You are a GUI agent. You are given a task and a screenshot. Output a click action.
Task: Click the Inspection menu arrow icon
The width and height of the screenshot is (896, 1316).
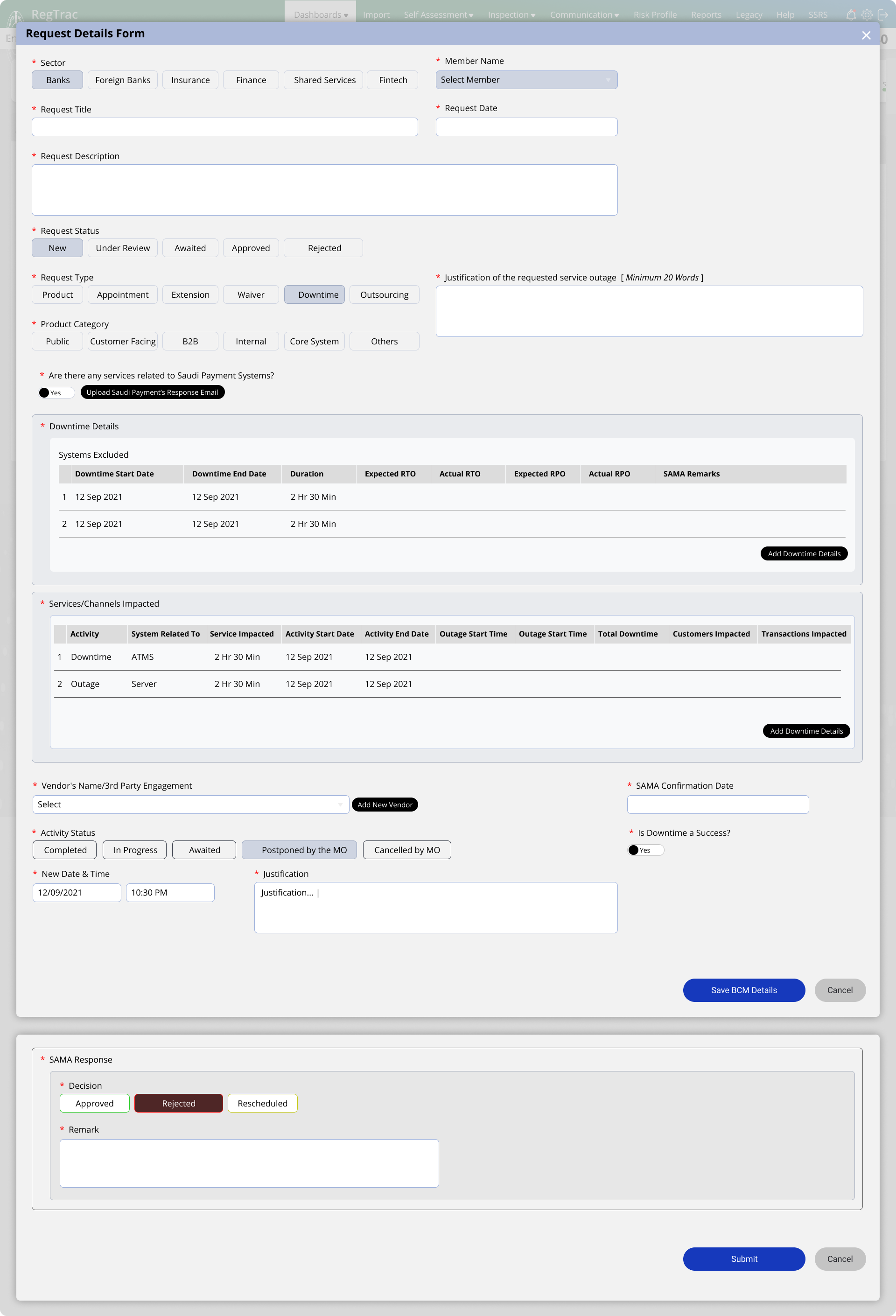pos(533,15)
